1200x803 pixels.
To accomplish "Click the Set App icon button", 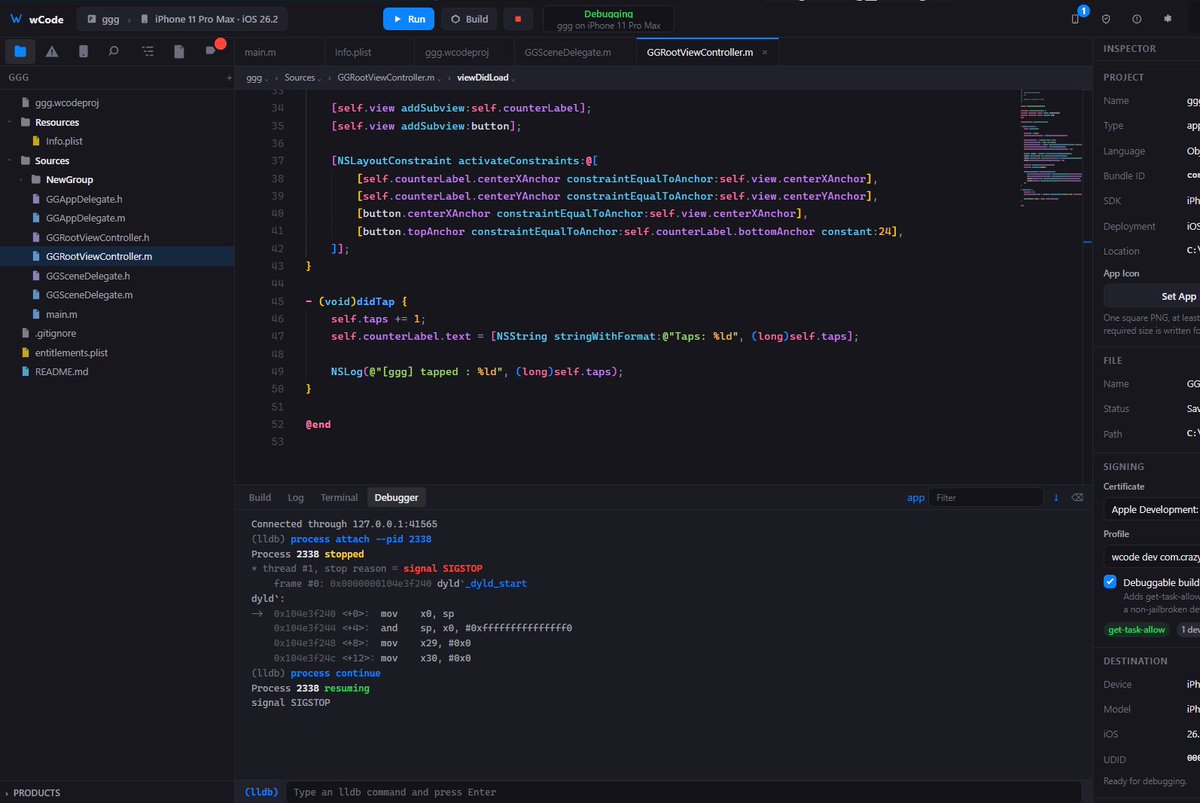I will pyautogui.click(x=1151, y=296).
